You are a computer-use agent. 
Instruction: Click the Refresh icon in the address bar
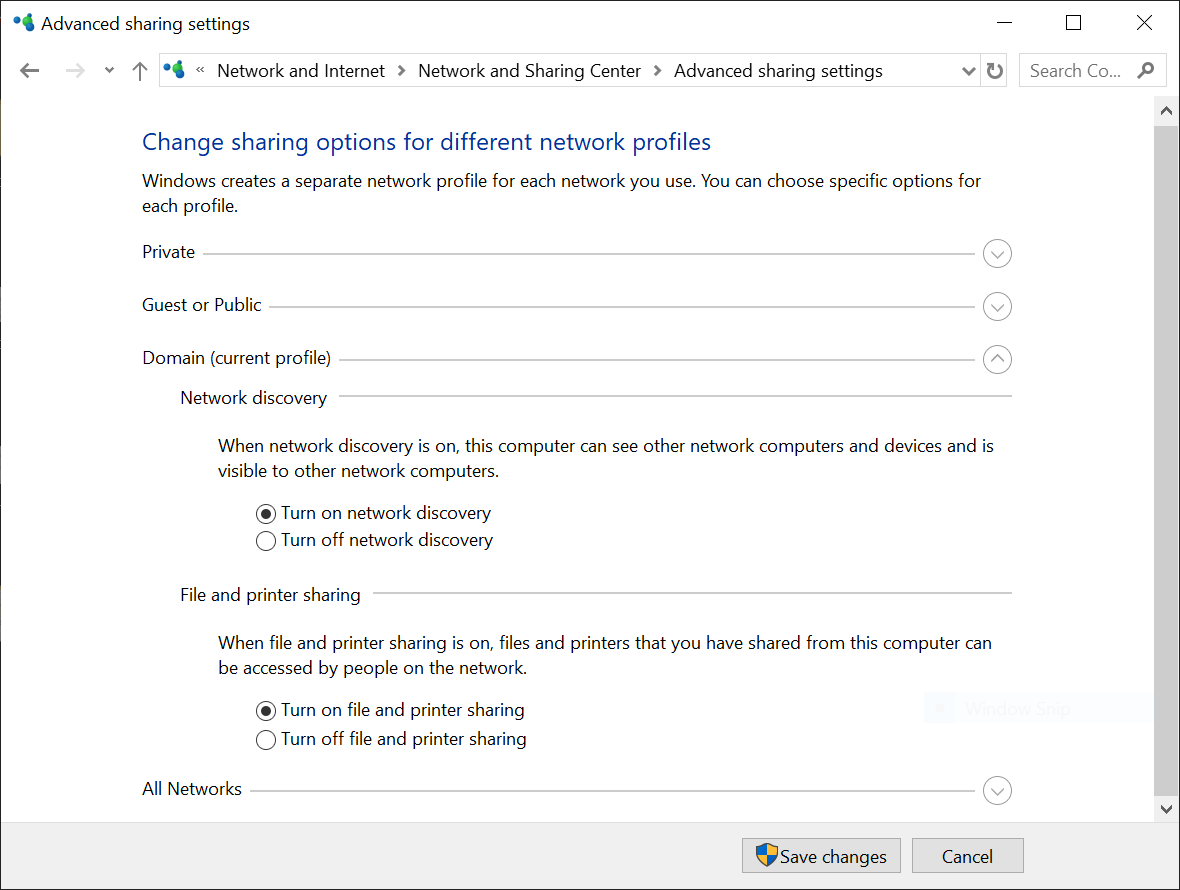coord(994,71)
